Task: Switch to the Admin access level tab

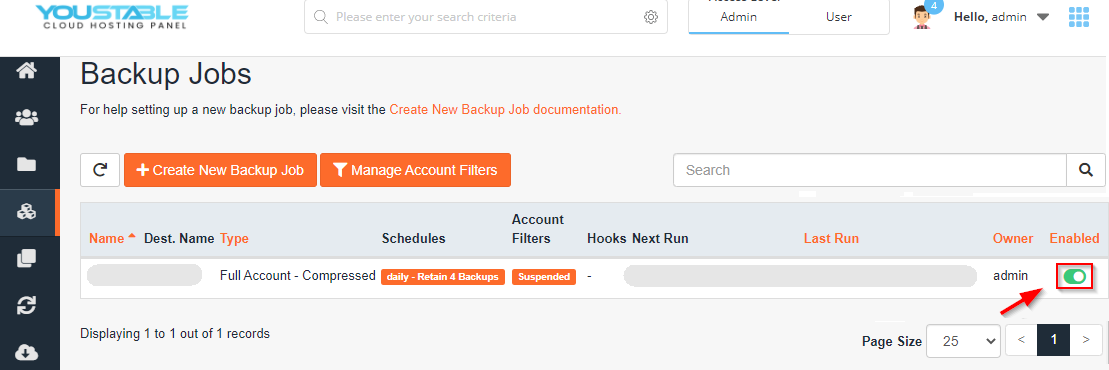Action: pos(738,17)
